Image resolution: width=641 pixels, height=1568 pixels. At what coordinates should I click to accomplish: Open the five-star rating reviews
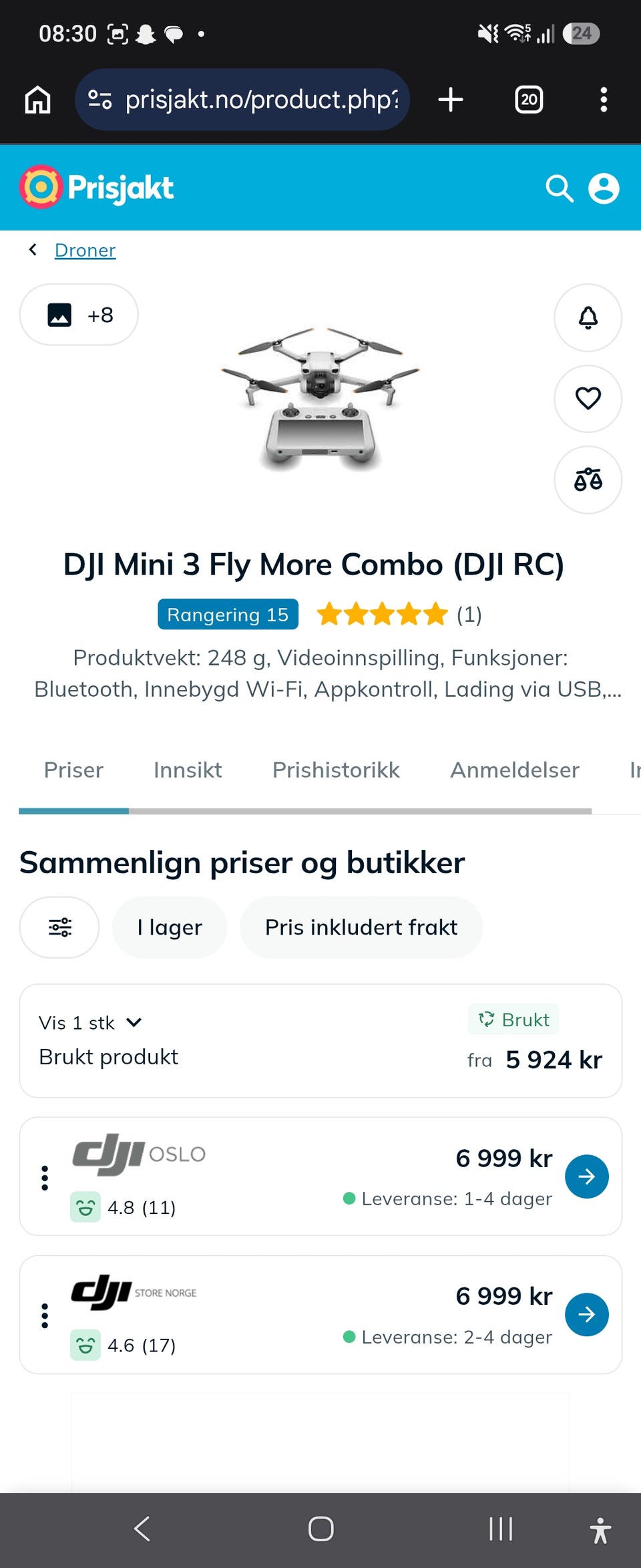pyautogui.click(x=399, y=614)
